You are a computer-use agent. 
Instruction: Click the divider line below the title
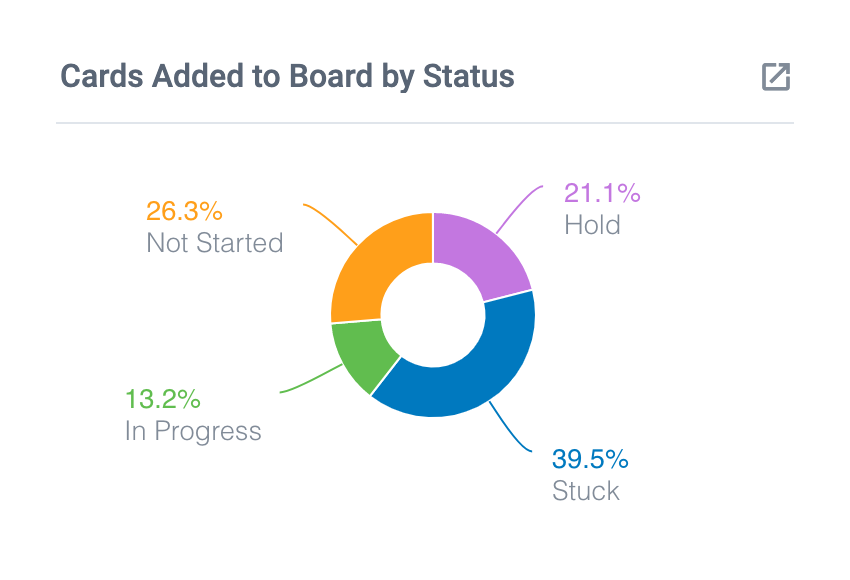(x=425, y=123)
